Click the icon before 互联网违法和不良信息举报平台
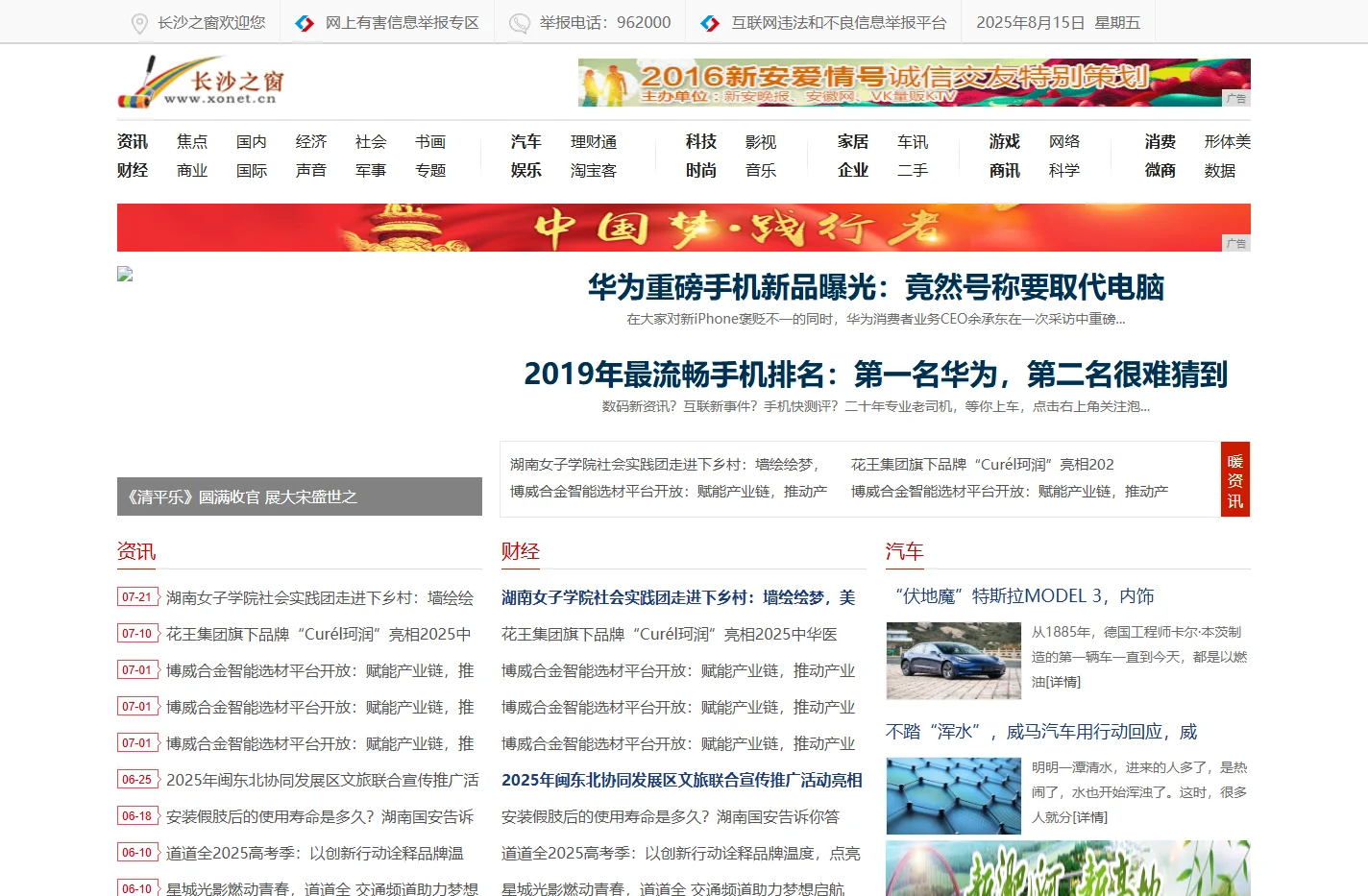1368x896 pixels. click(710, 23)
